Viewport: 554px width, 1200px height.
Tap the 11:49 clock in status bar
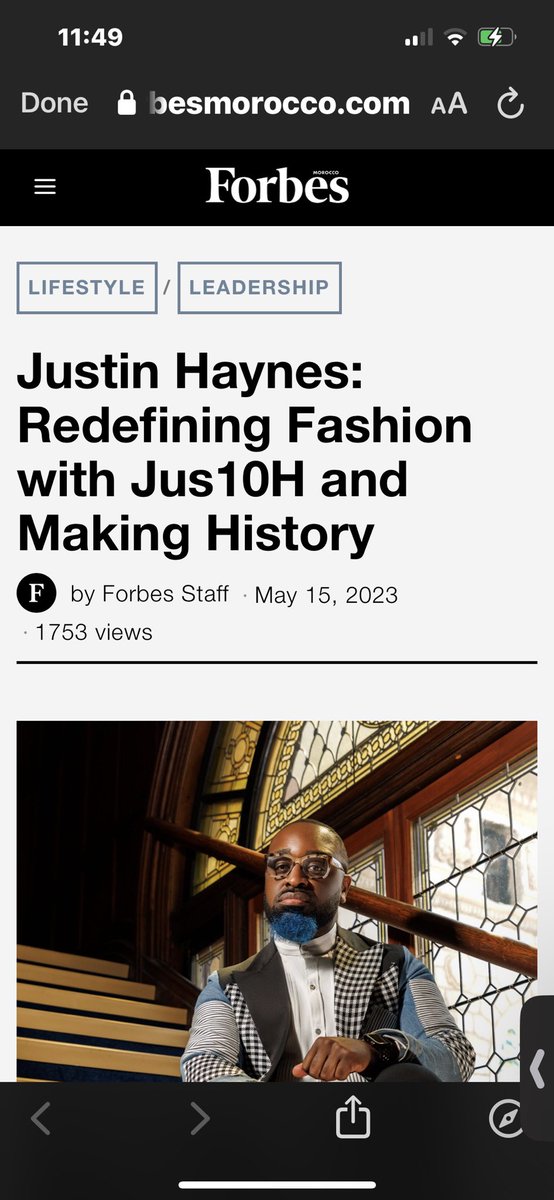coord(90,38)
